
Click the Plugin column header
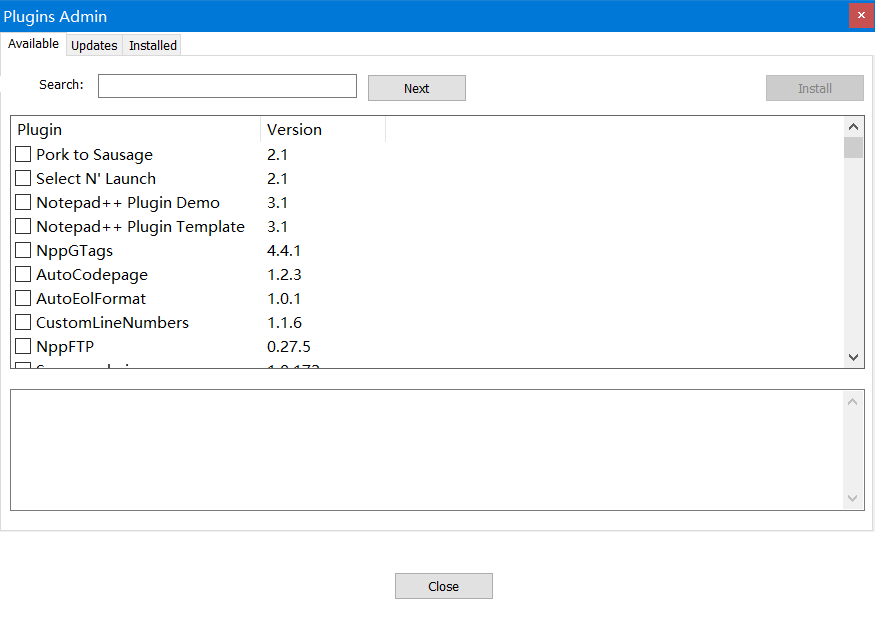pyautogui.click(x=136, y=129)
